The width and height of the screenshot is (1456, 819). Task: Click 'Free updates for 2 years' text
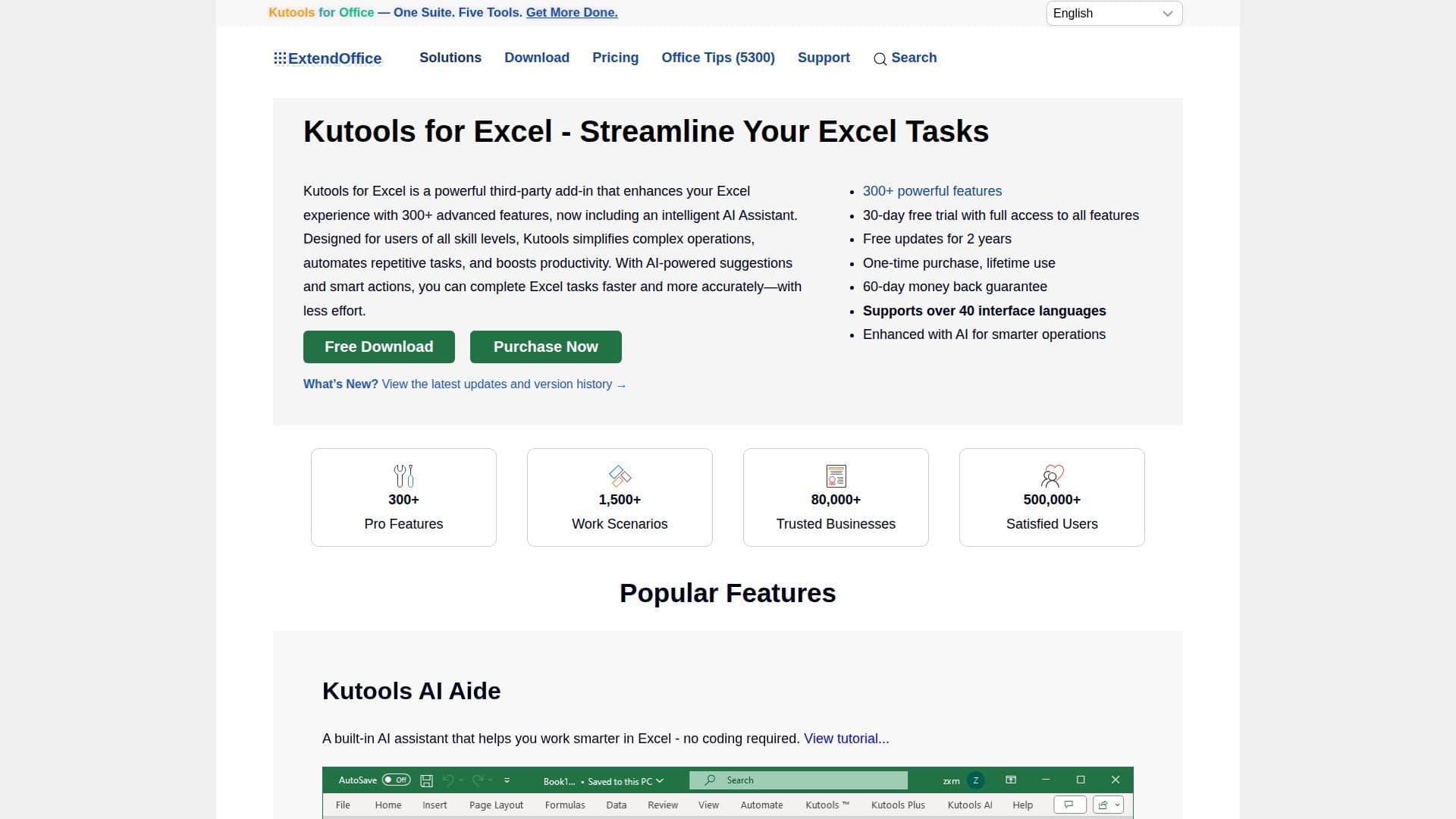pyautogui.click(x=937, y=239)
